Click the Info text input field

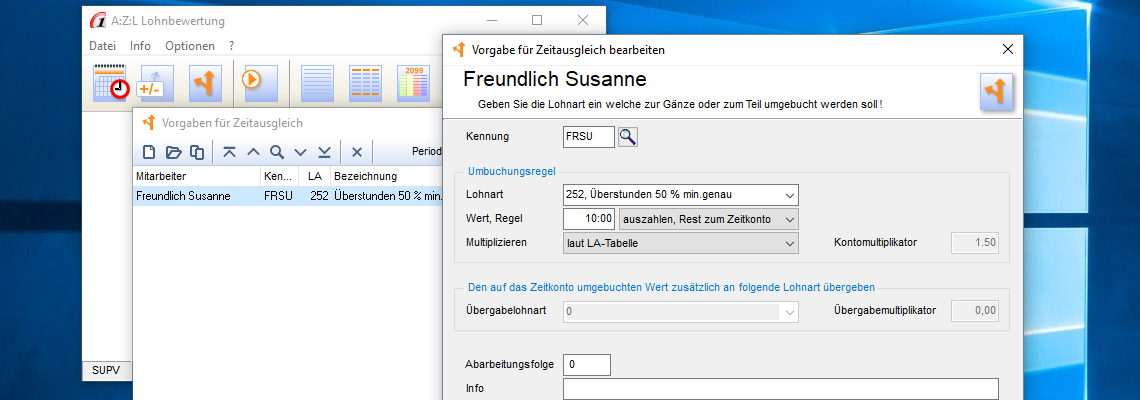780,389
